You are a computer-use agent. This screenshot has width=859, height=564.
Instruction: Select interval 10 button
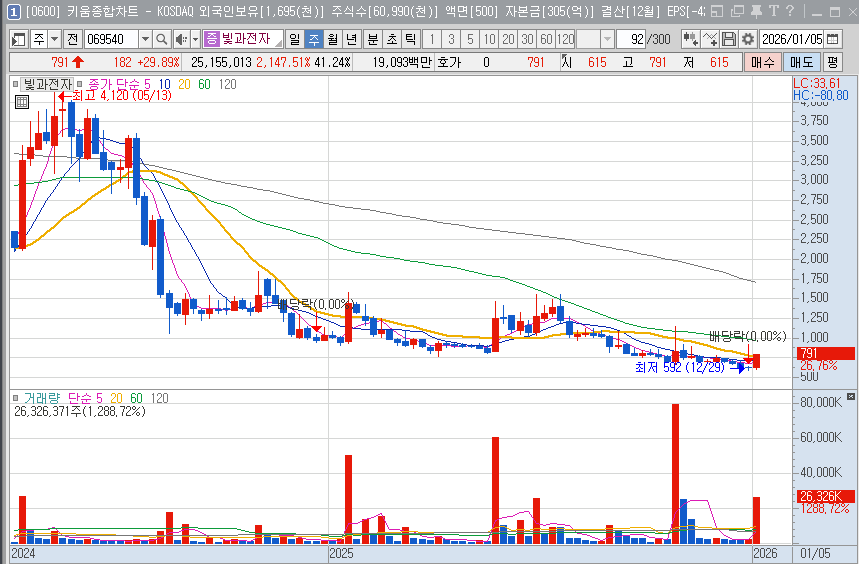click(x=490, y=39)
